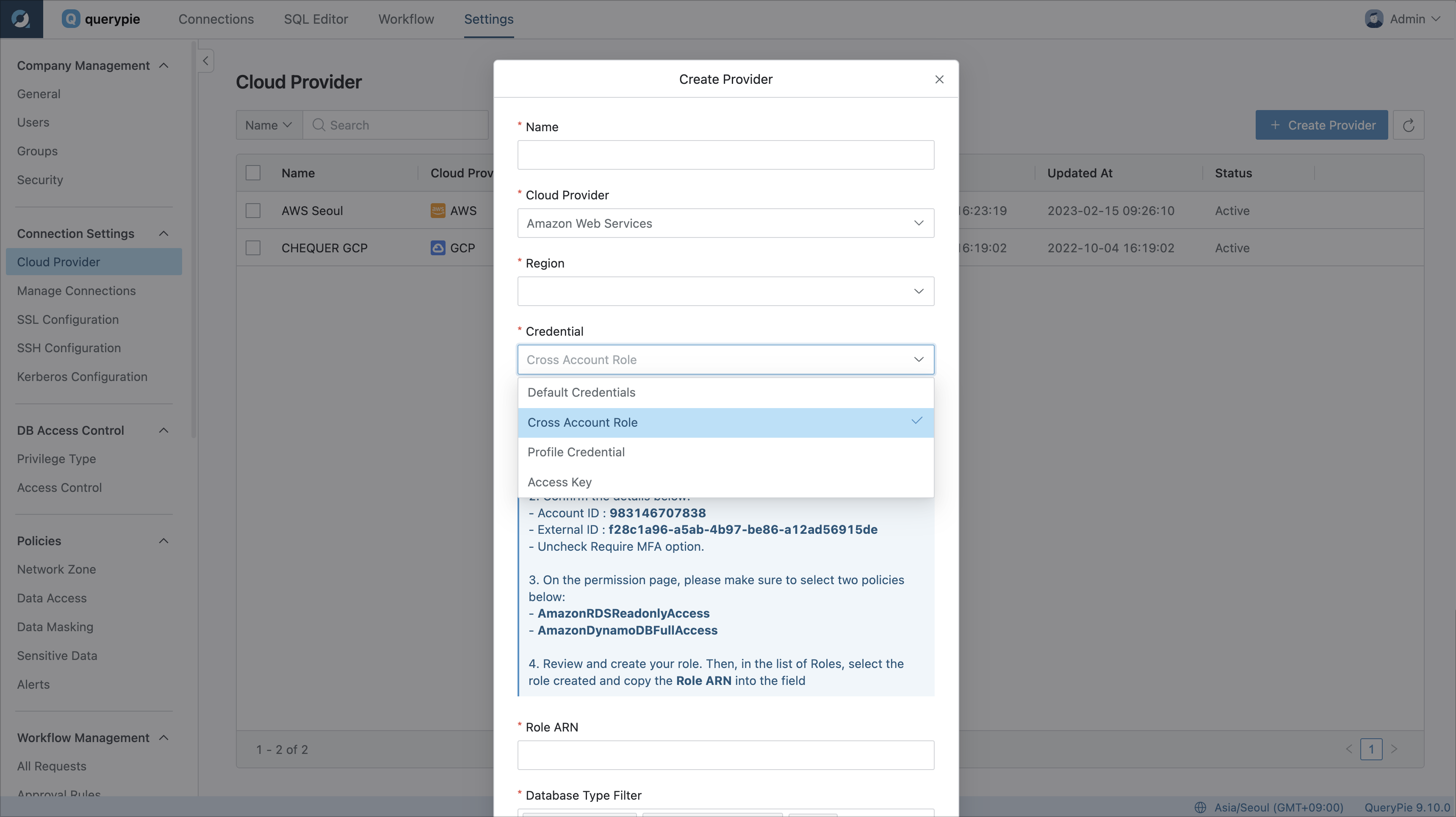This screenshot has height=817, width=1456.
Task: Toggle the select-all checkbox in the table header
Action: tap(253, 173)
